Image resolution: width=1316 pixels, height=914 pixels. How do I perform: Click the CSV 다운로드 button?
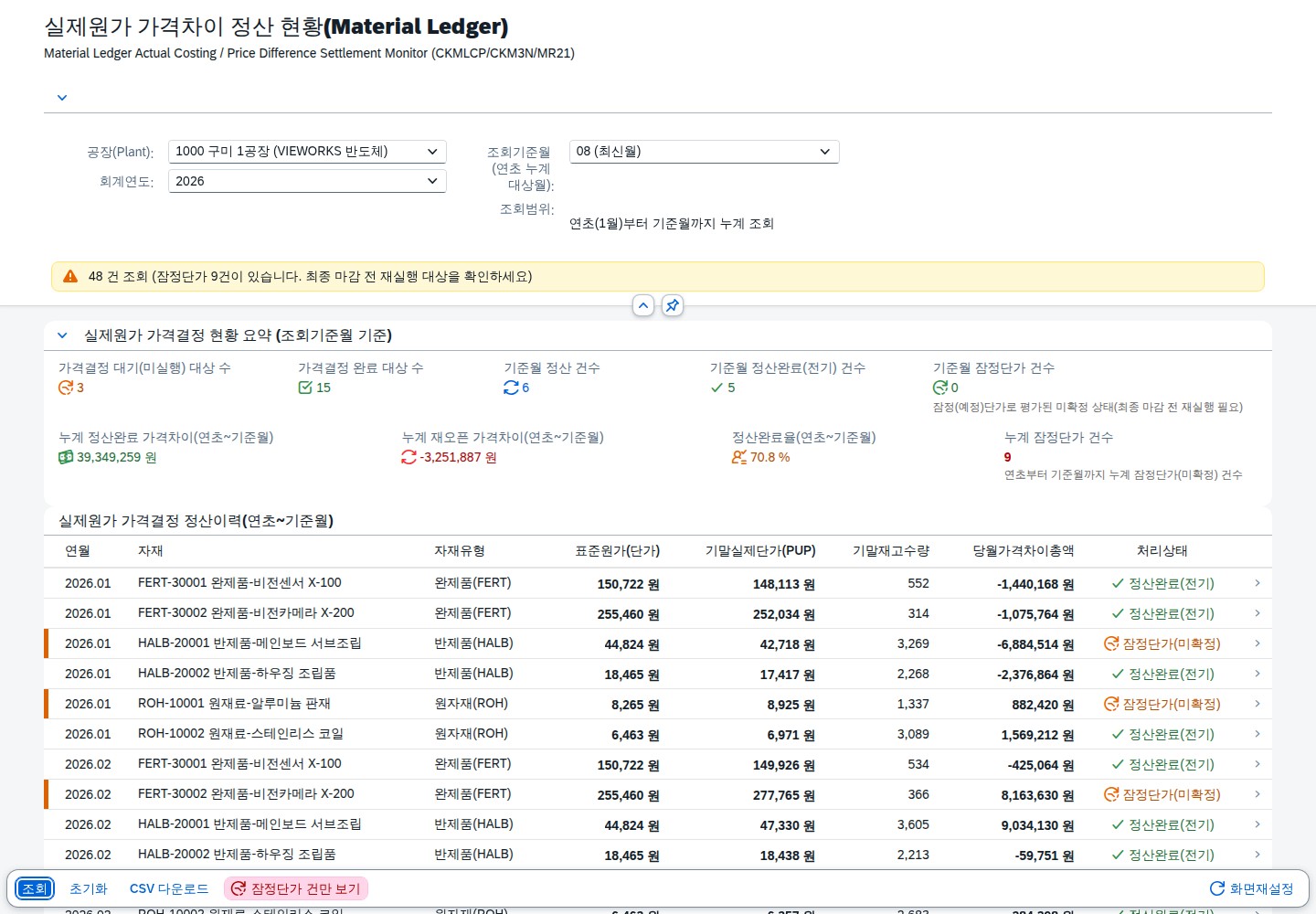point(169,888)
